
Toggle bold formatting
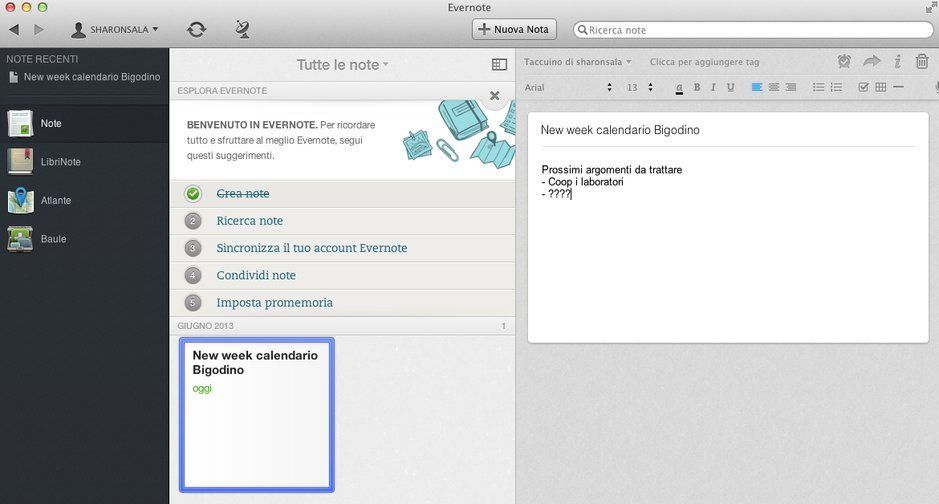pos(697,87)
